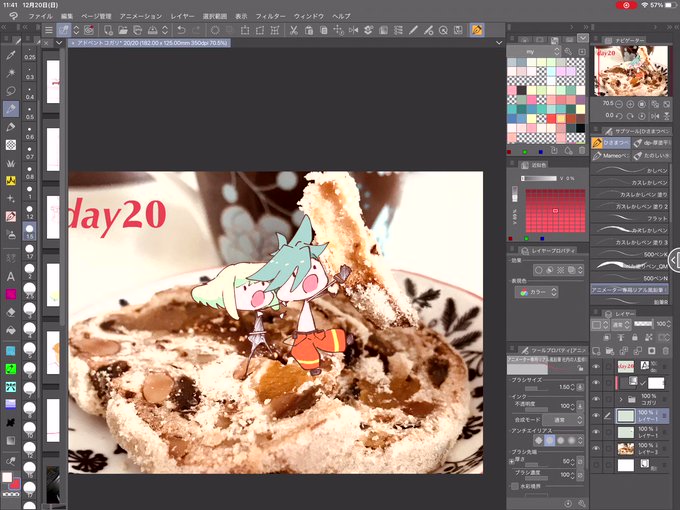The image size is (680, 510).
Task: Click the layer mask icon in the layer panel
Action: coord(651,350)
